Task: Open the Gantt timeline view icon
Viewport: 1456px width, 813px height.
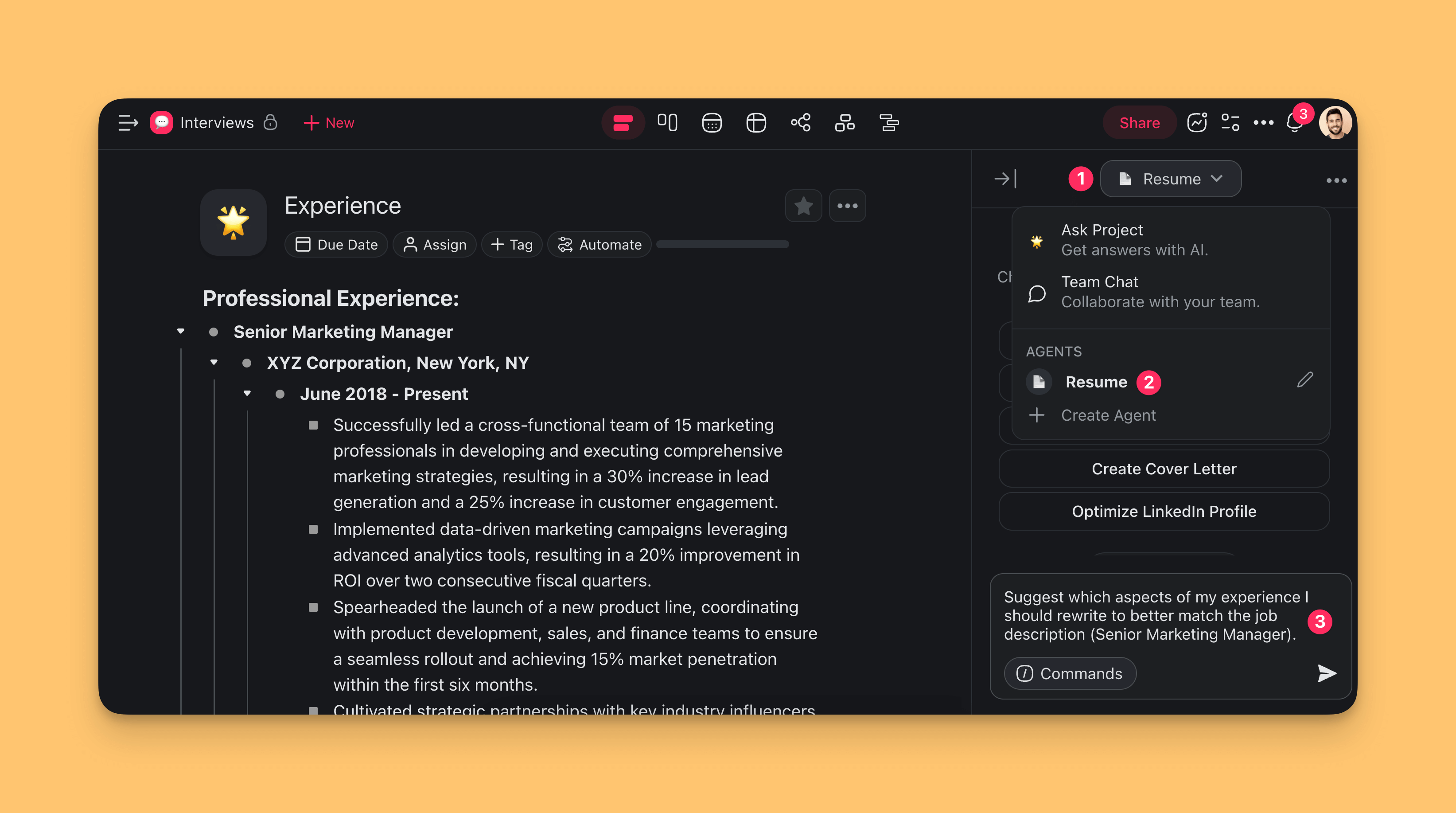Action: tap(889, 123)
